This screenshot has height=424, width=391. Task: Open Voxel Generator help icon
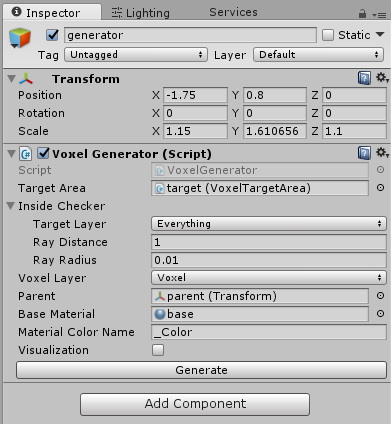point(364,153)
